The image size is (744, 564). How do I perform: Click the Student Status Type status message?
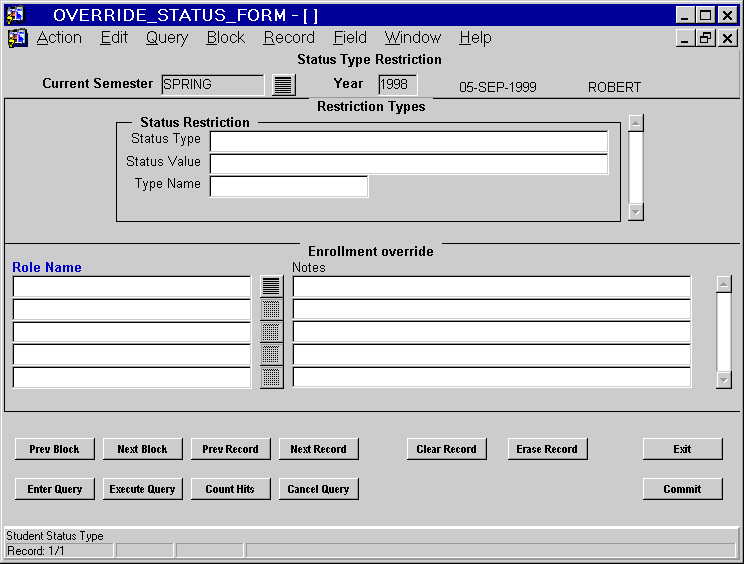pos(55,536)
